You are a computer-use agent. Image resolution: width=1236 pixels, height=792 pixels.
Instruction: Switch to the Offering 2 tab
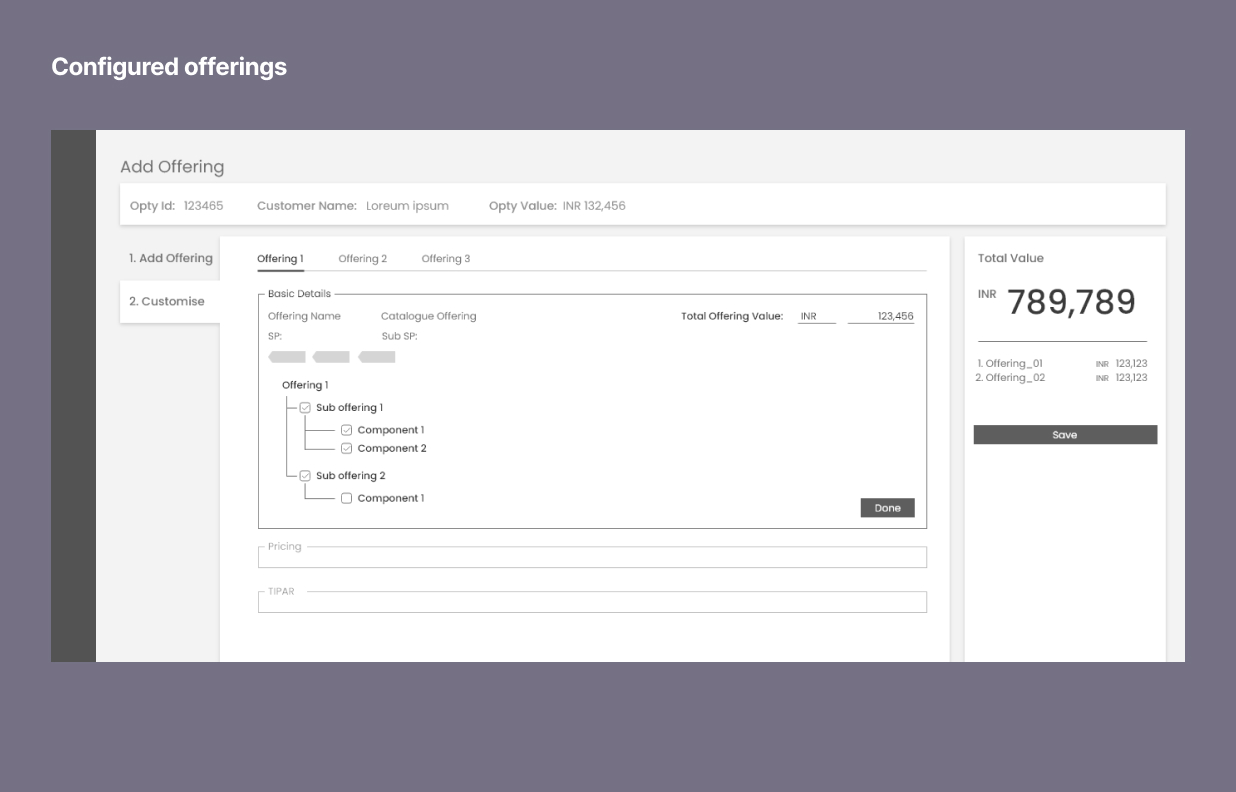362,259
